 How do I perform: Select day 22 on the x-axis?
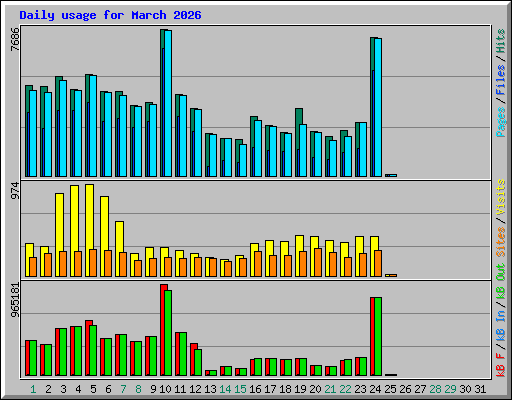[345, 389]
